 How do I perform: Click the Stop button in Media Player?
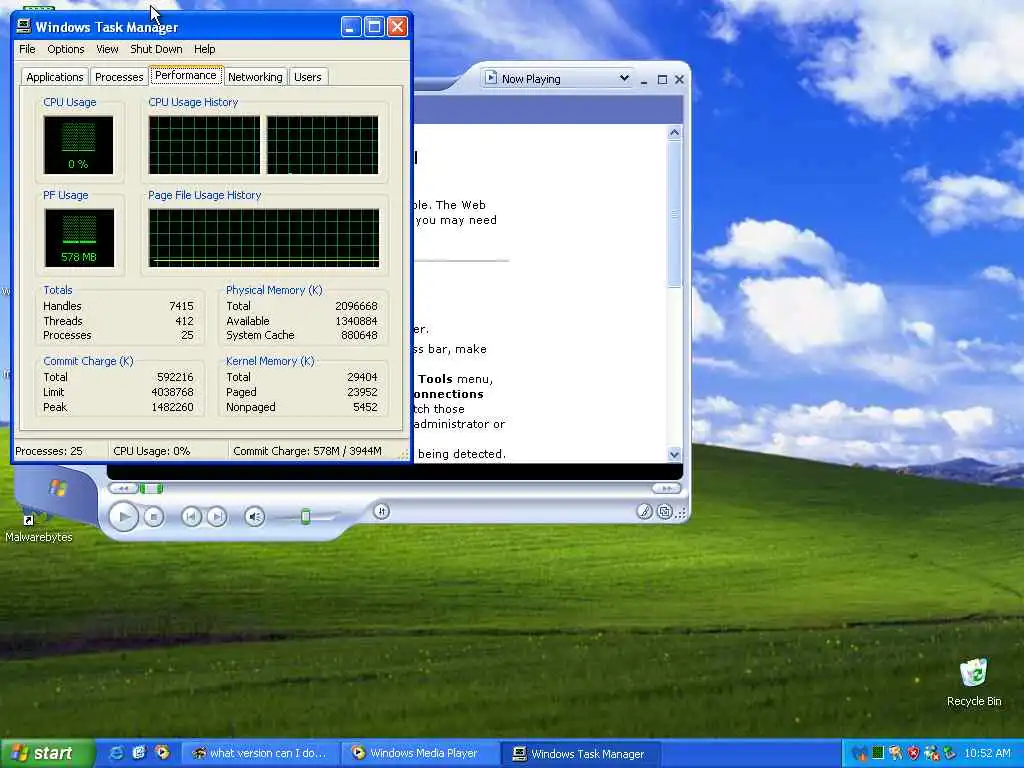(x=153, y=517)
